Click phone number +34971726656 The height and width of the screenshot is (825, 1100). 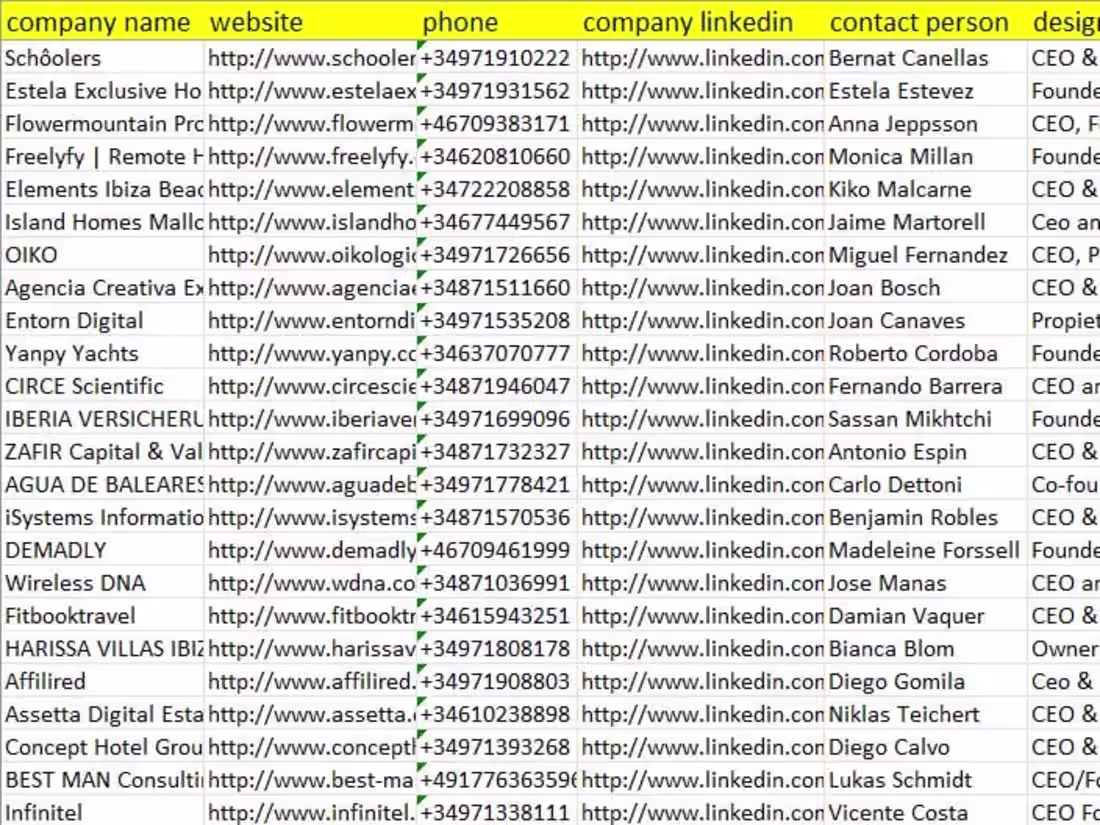[x=497, y=255]
